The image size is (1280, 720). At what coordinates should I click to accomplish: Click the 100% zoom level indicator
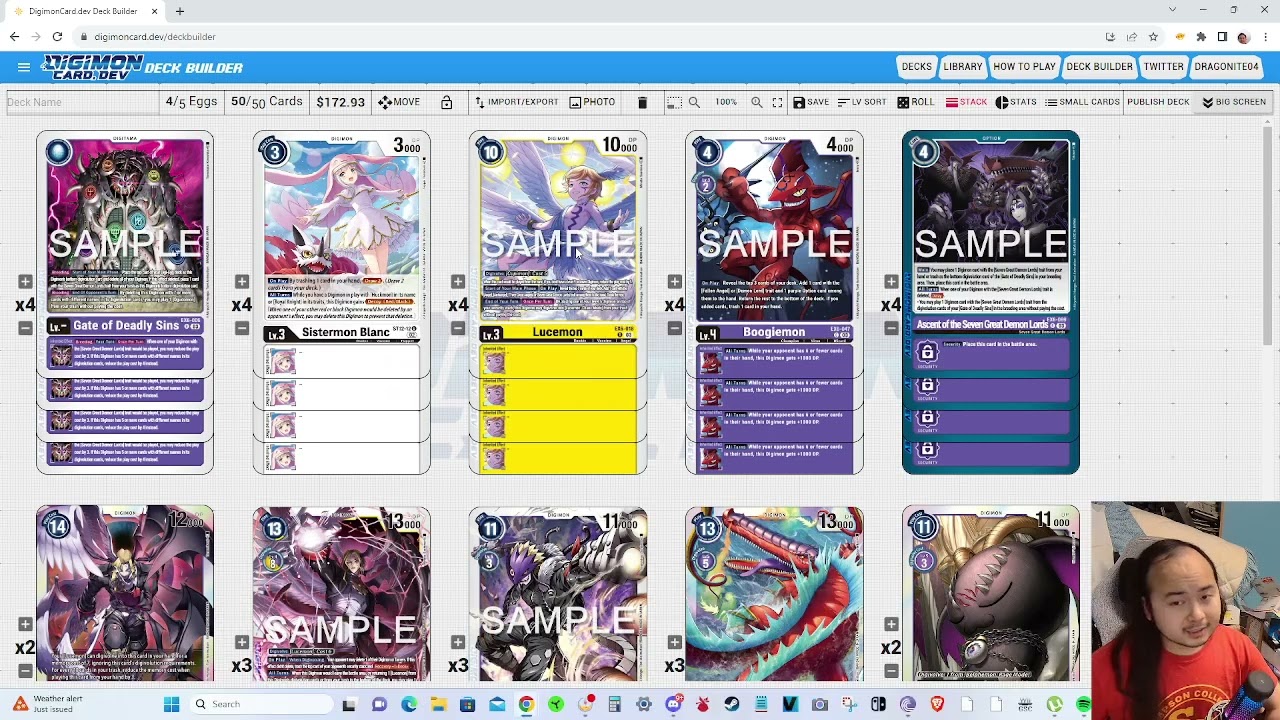[726, 102]
